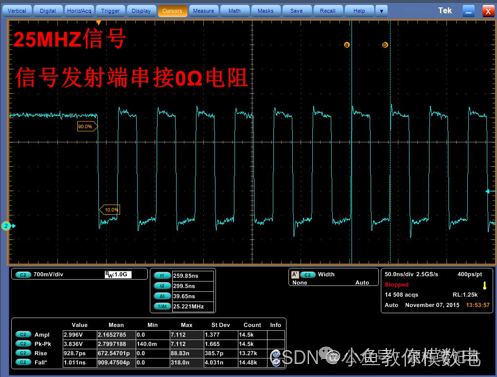Click the bandwidth 1.0G field

click(118, 274)
